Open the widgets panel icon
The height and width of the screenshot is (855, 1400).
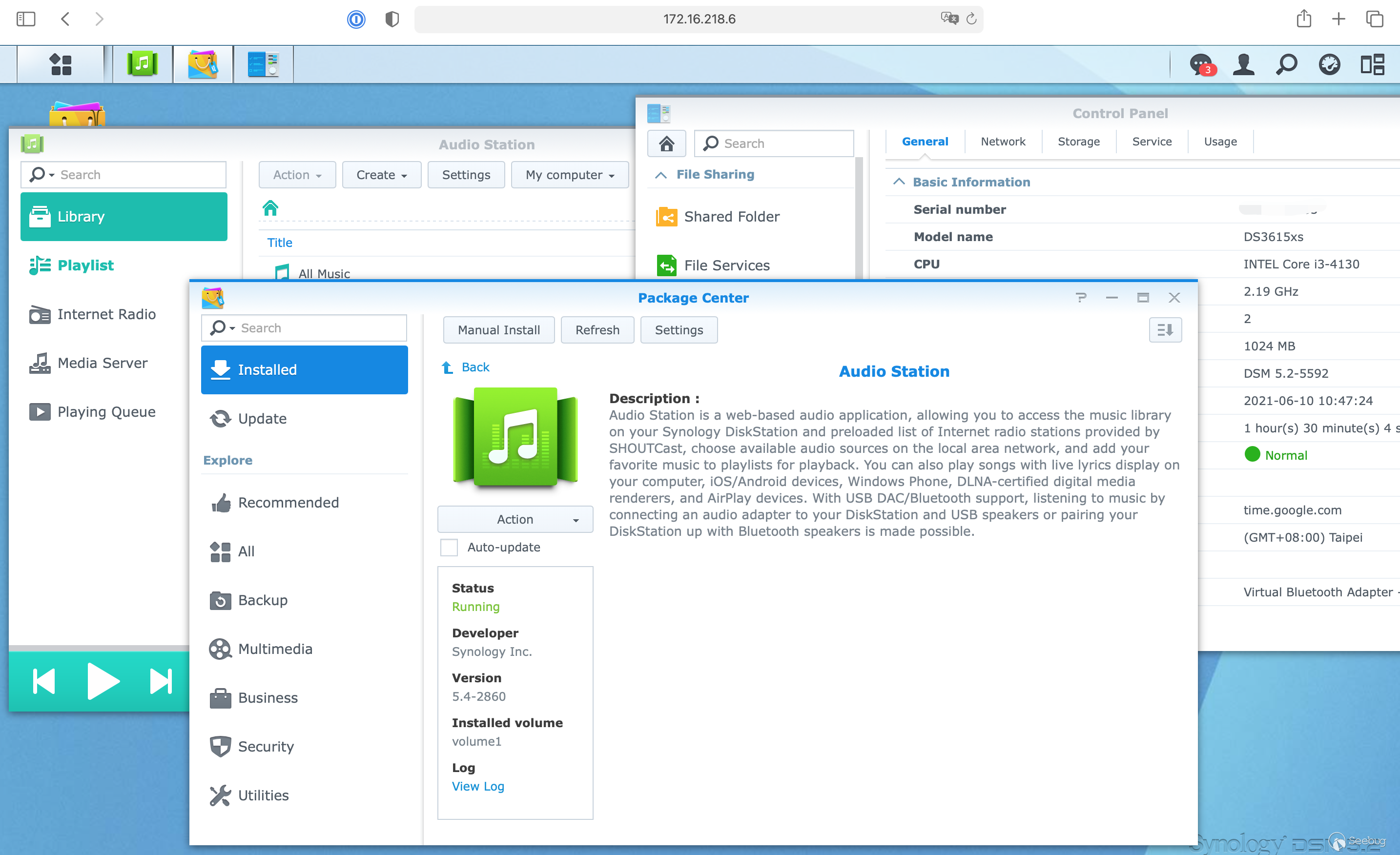pos(1372,64)
